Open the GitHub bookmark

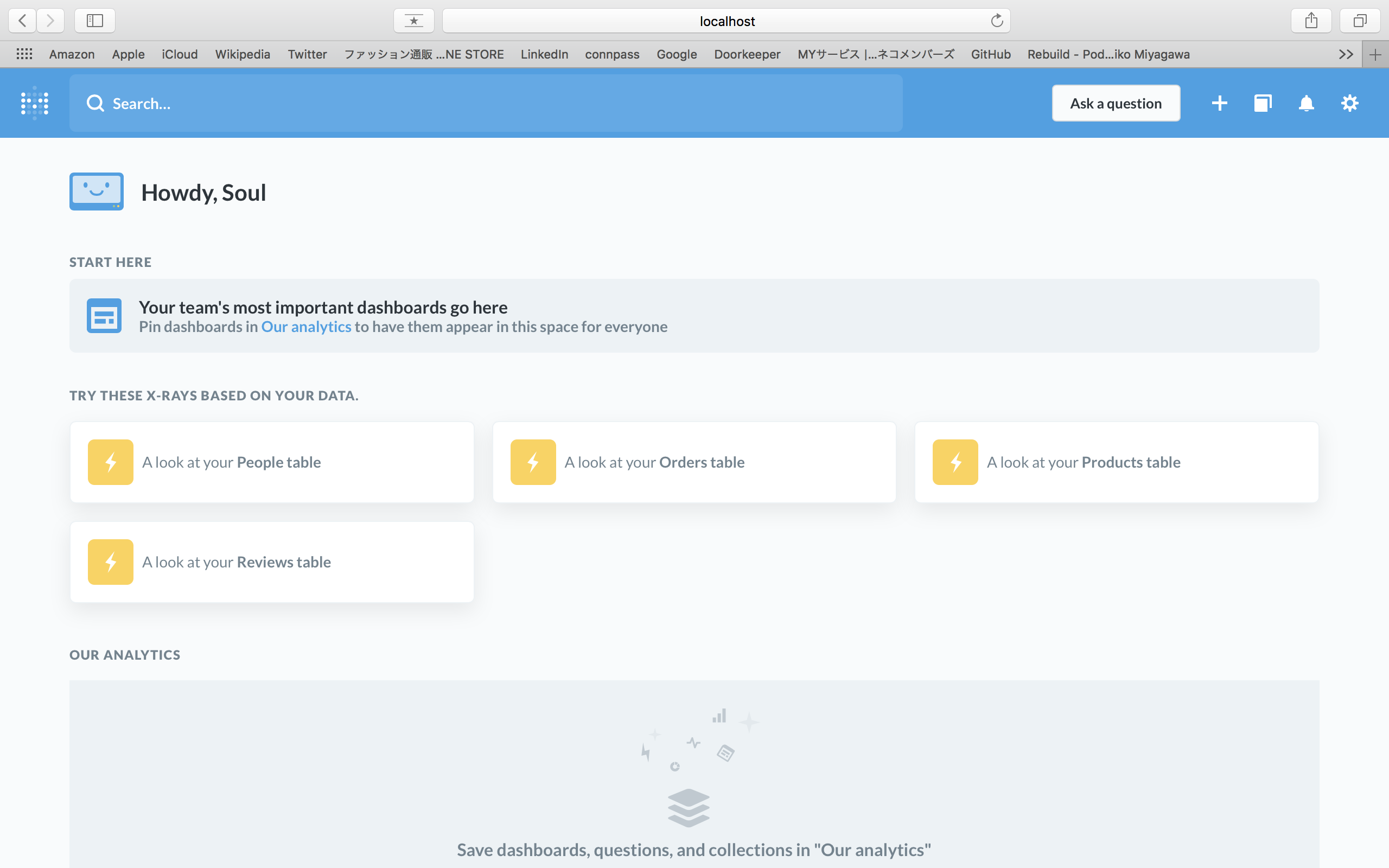[990, 54]
